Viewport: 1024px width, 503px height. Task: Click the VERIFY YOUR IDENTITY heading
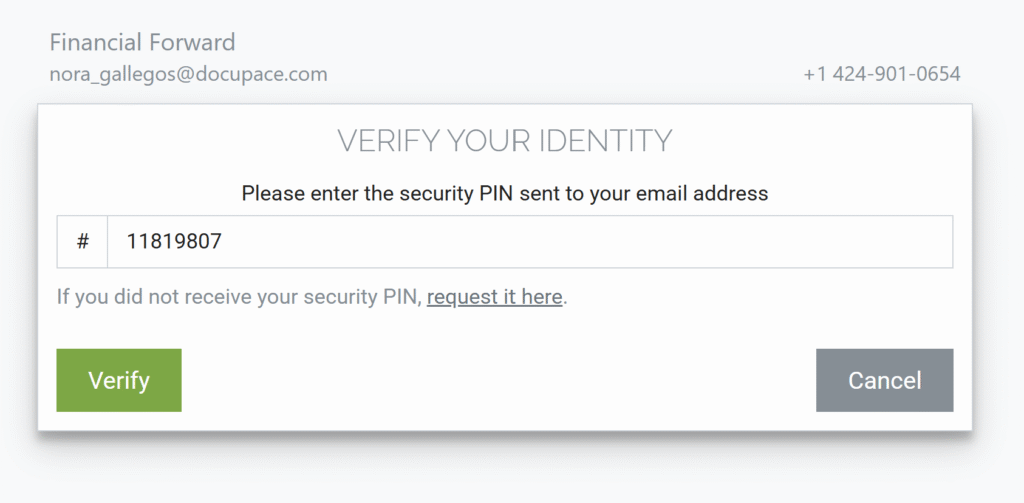[504, 141]
